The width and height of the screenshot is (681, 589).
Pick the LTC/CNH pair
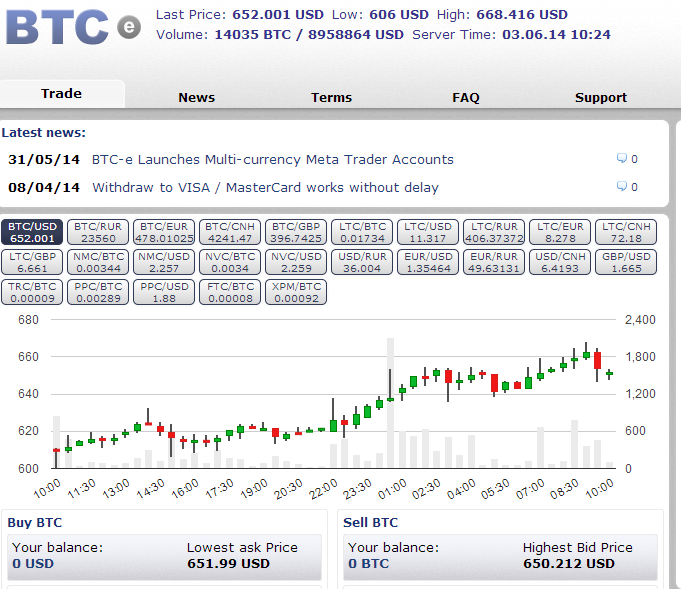[626, 232]
